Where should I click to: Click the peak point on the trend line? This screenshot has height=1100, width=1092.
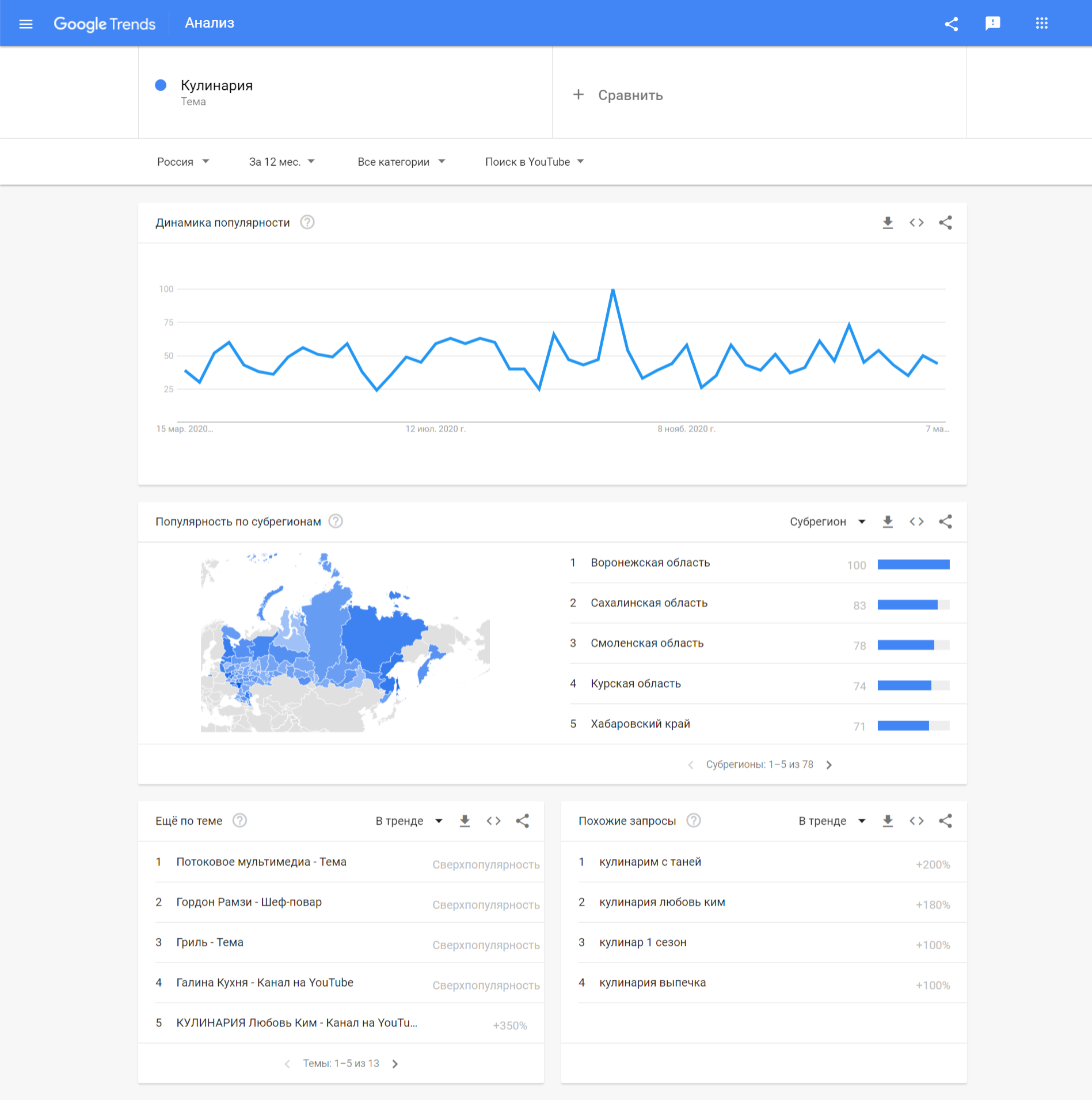click(x=613, y=290)
